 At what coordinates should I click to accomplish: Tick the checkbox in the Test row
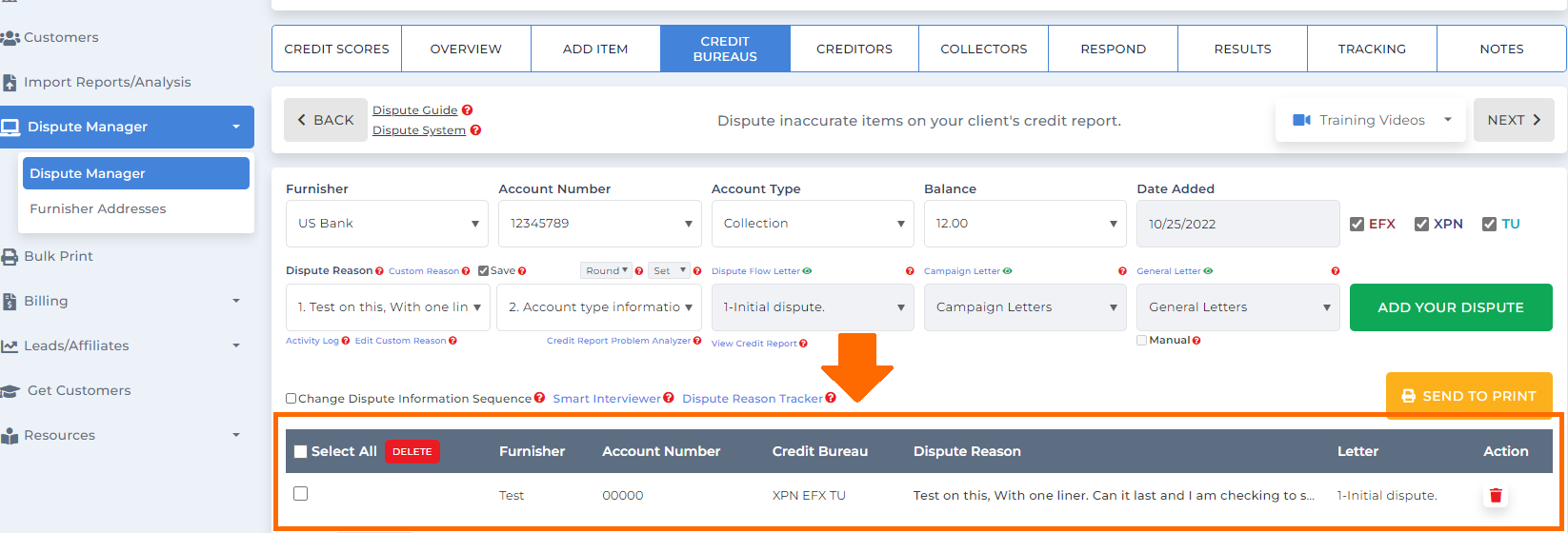click(x=301, y=494)
